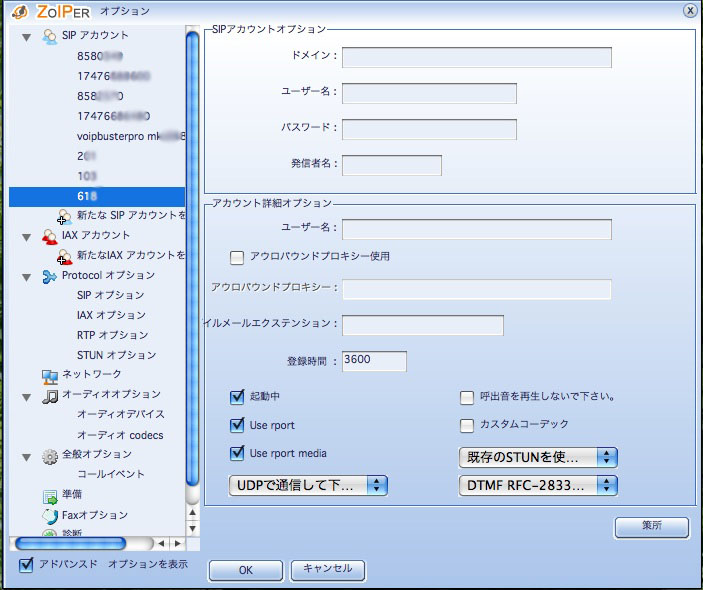Screen dimensions: 703x590
Task: Click the Protocol オプション icon
Action: [49, 276]
